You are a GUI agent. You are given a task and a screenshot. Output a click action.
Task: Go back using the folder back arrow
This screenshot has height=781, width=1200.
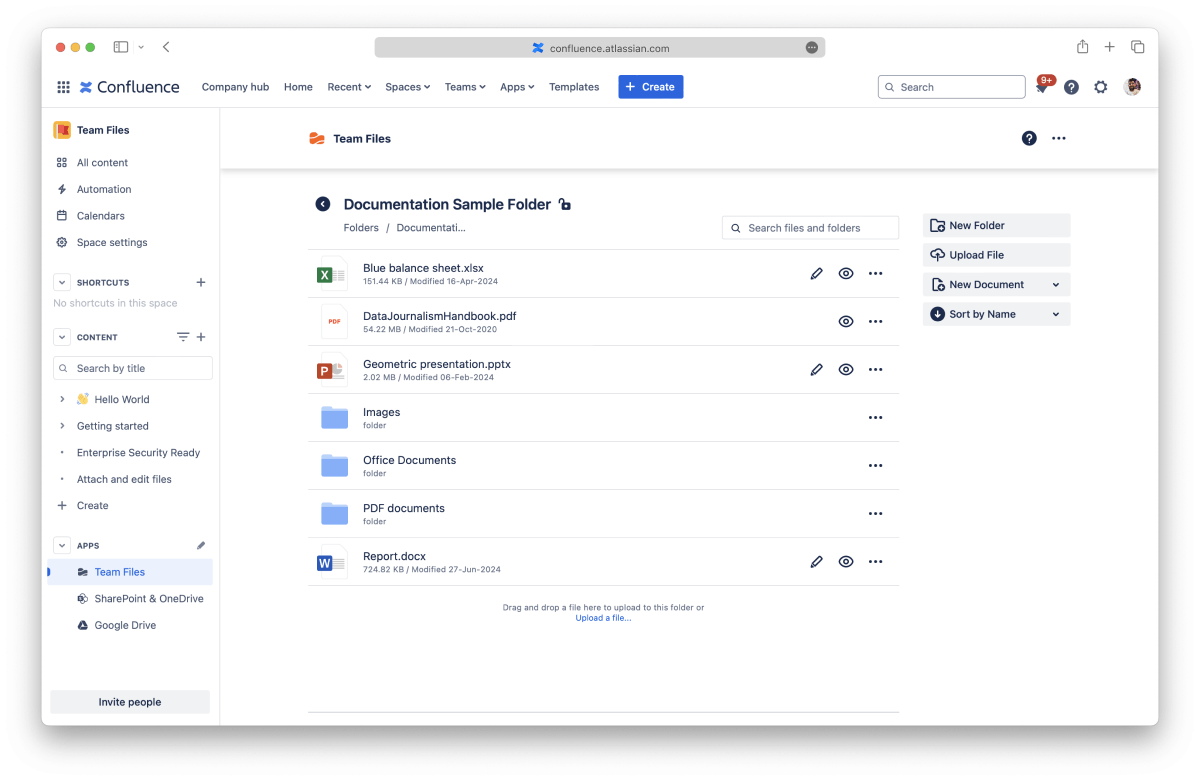click(x=323, y=204)
